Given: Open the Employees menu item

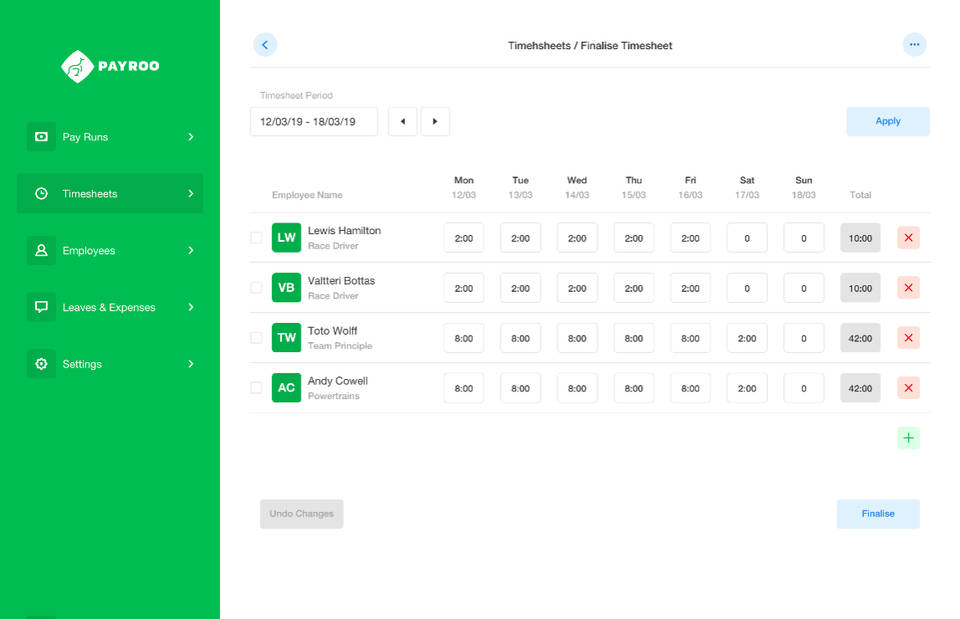Looking at the screenshot, I should (x=110, y=250).
